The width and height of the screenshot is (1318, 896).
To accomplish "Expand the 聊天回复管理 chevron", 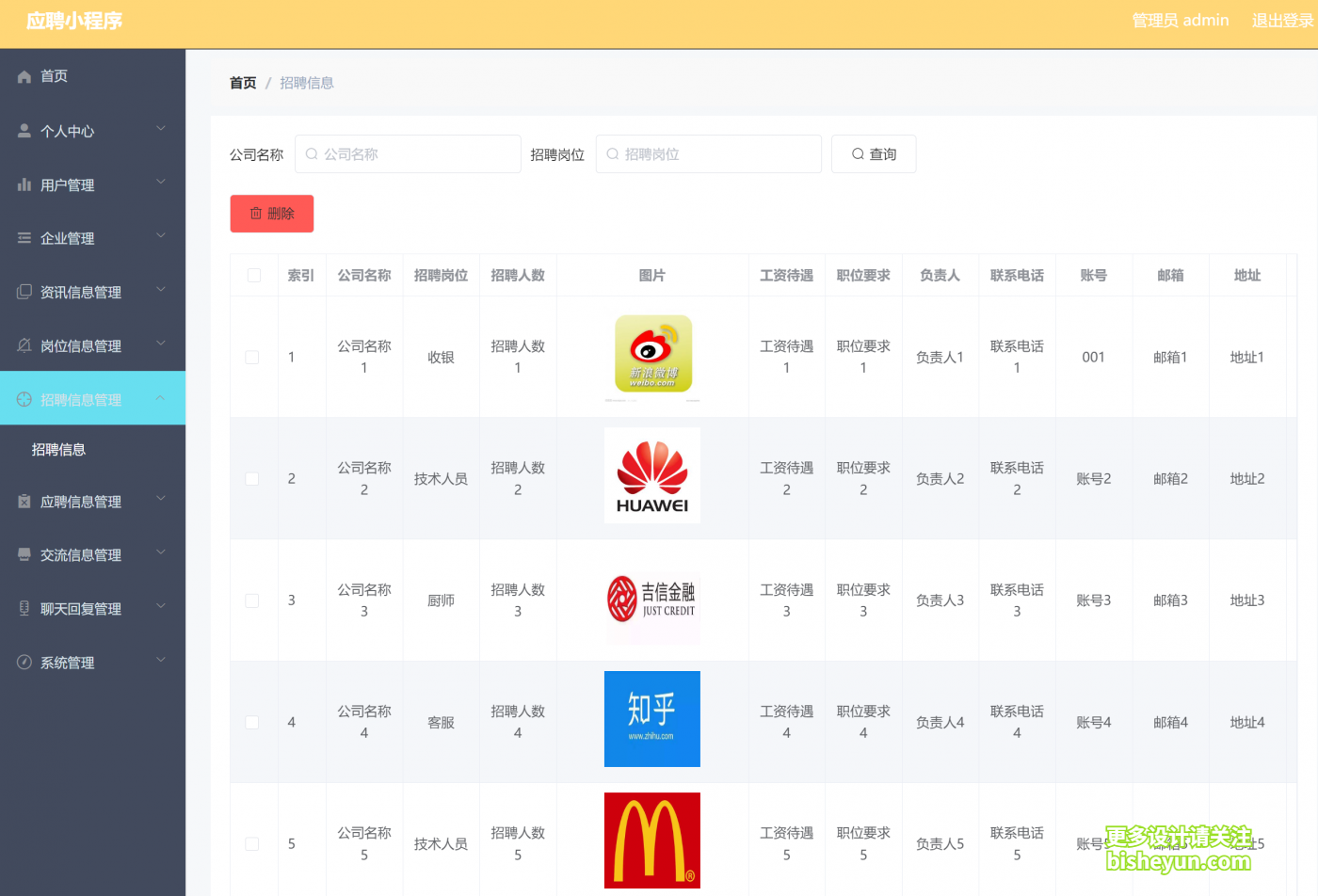I will coord(161,607).
